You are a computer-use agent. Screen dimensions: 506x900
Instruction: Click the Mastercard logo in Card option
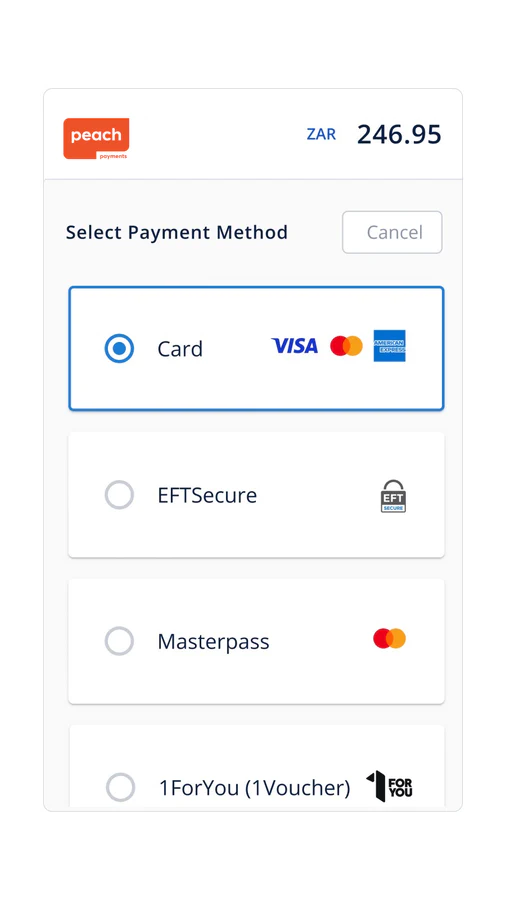click(x=346, y=346)
